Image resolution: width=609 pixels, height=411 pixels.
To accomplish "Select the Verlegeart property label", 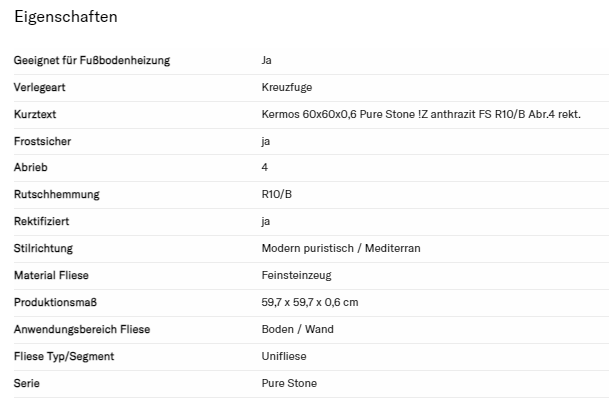I will coord(40,88).
